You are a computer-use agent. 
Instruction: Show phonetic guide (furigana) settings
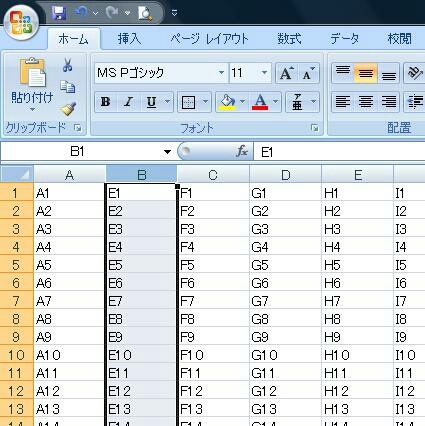coord(297,102)
